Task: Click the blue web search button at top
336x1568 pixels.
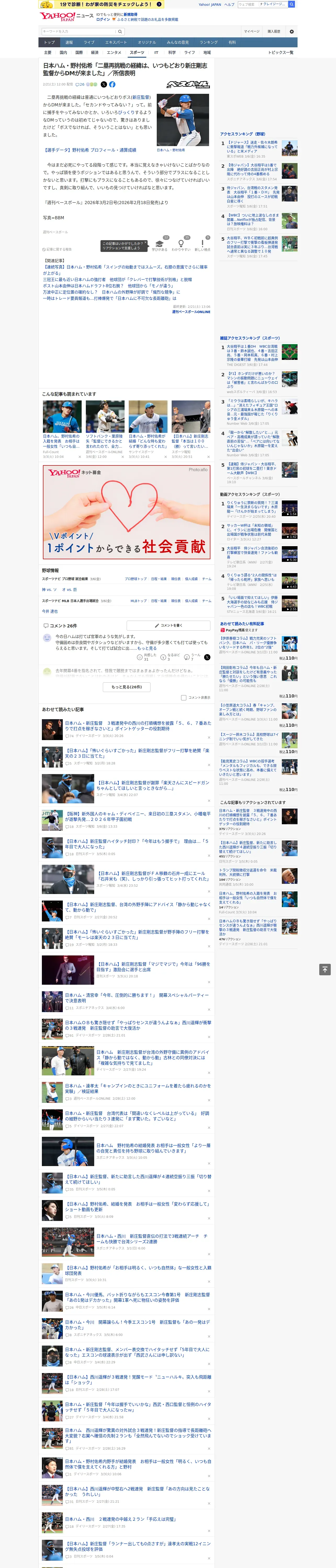Action: tap(292, 4)
